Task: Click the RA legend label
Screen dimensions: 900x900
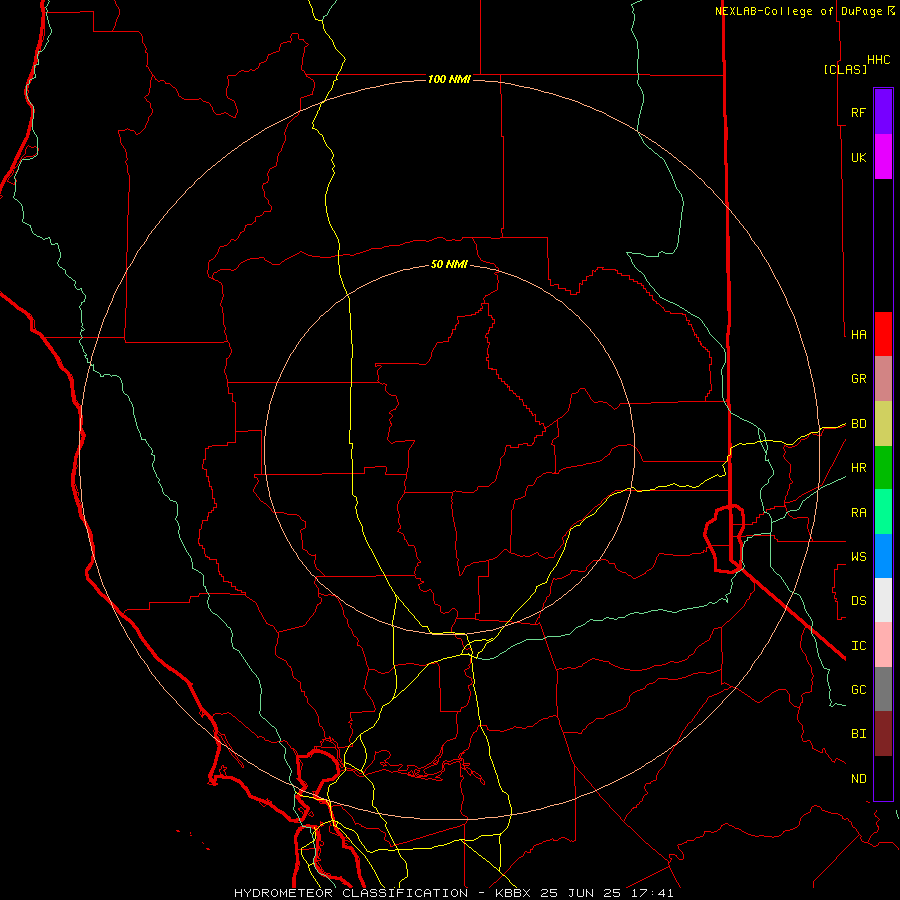Action: pos(858,513)
